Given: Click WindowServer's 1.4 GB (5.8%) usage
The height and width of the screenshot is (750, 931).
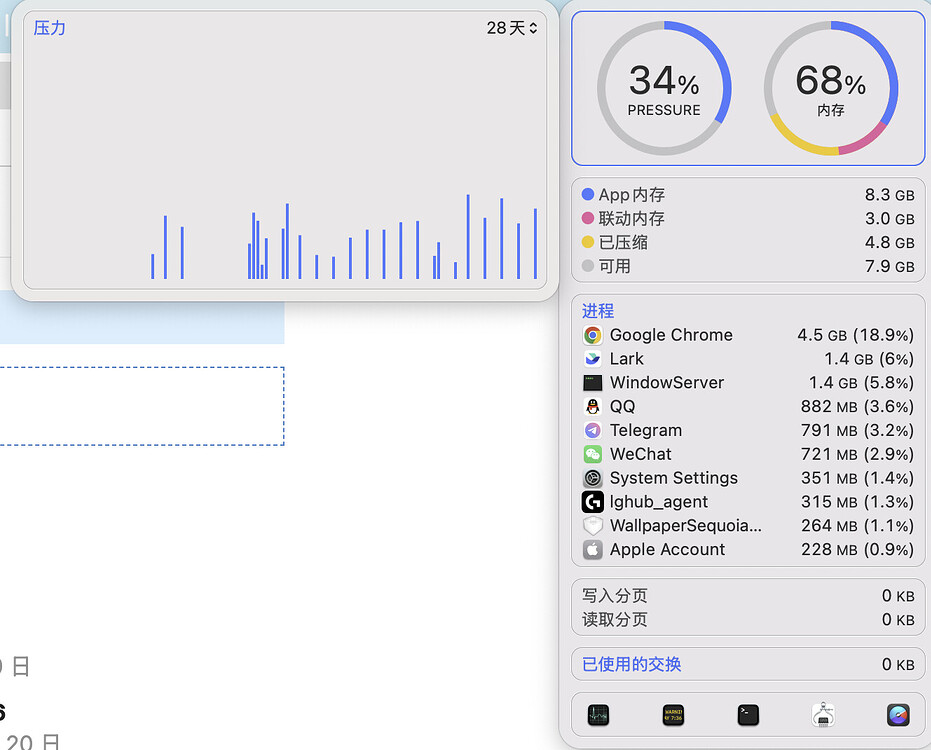Looking at the screenshot, I should (861, 383).
